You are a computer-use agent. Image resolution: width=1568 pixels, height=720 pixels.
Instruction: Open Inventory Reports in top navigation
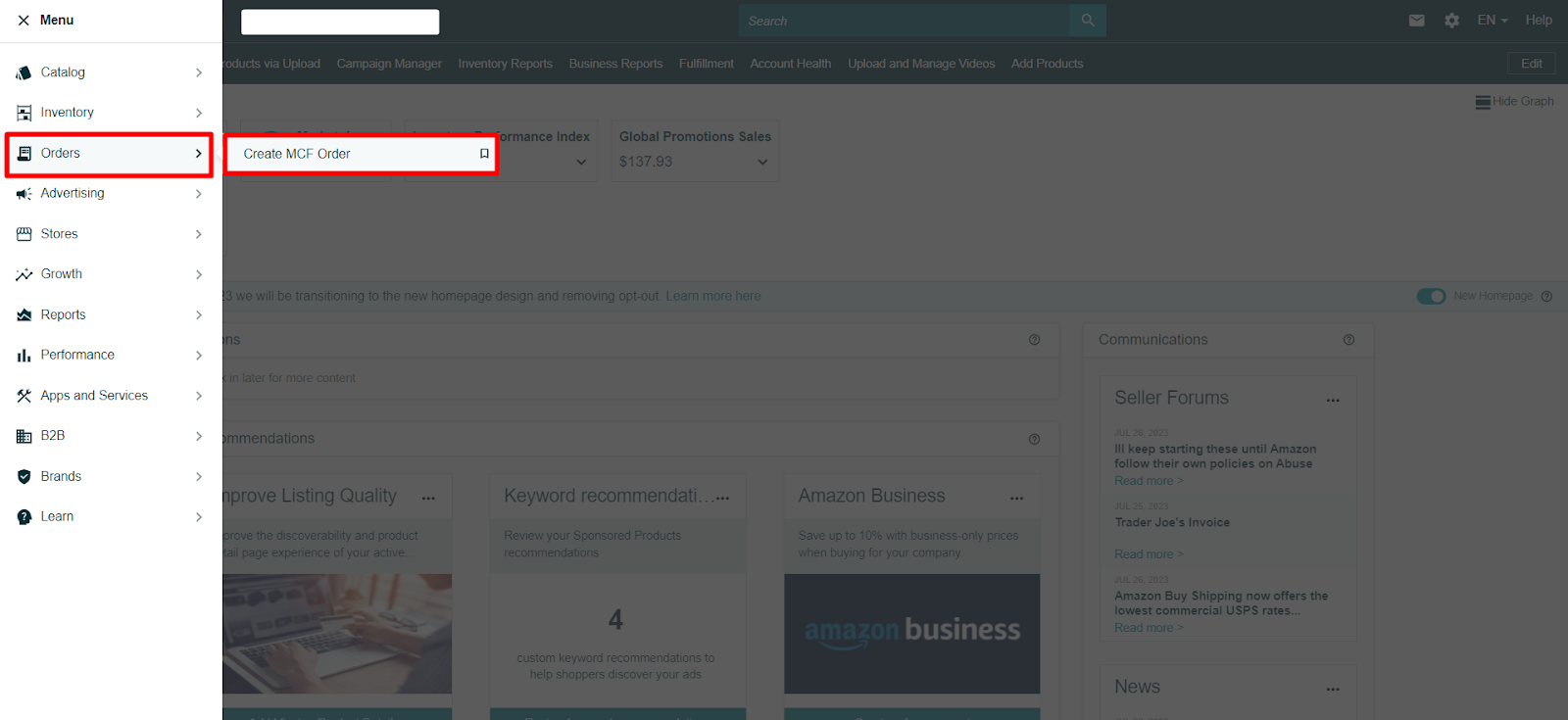click(x=506, y=64)
